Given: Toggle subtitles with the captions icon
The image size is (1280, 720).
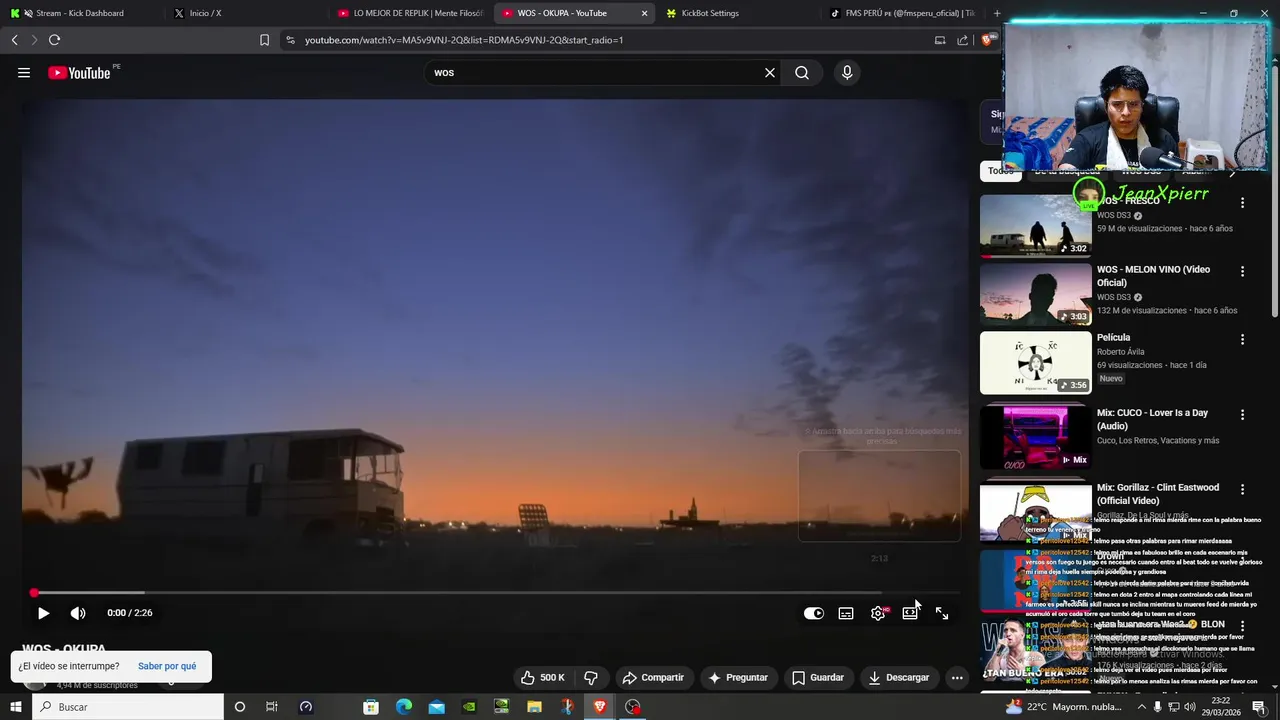Looking at the screenshot, I should coord(846,613).
